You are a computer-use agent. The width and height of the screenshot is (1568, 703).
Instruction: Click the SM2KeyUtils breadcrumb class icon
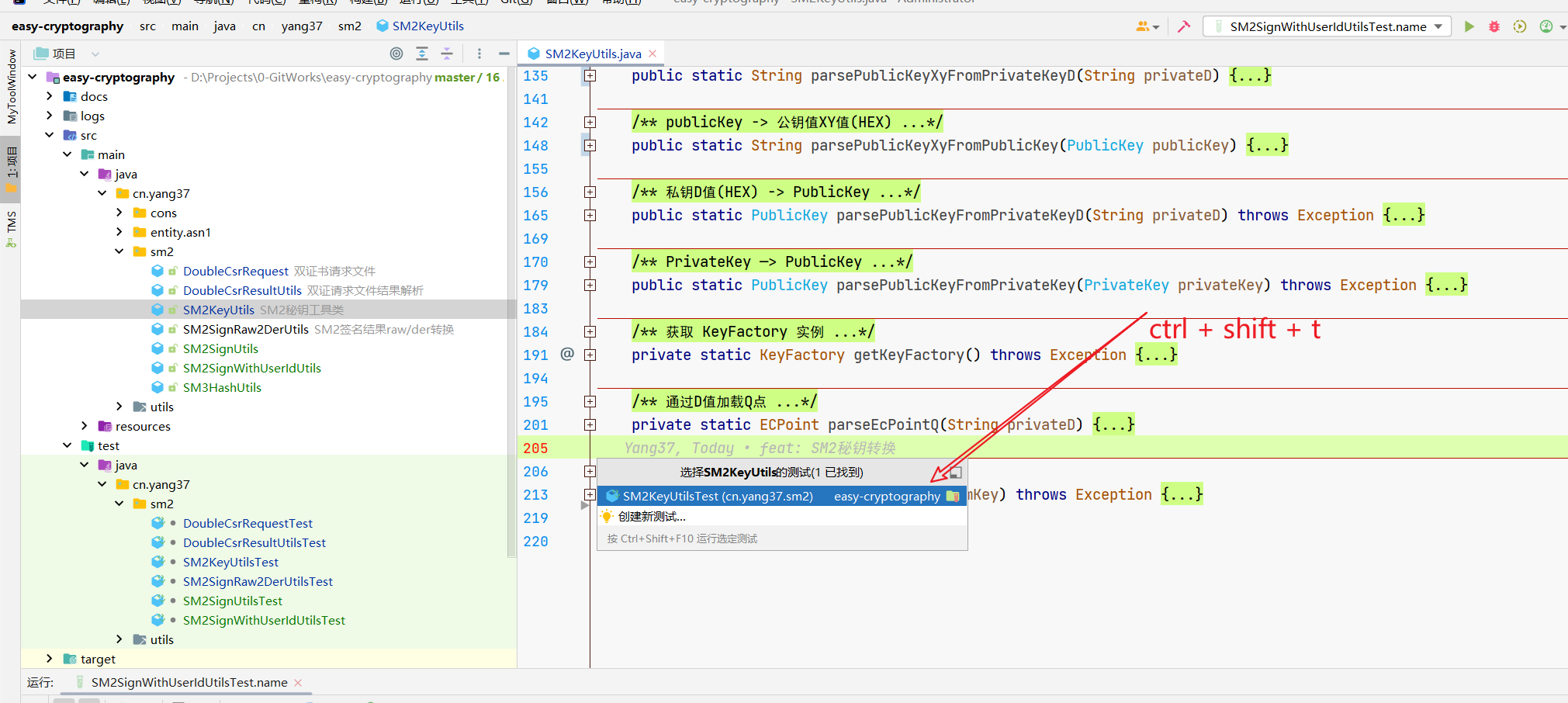382,26
